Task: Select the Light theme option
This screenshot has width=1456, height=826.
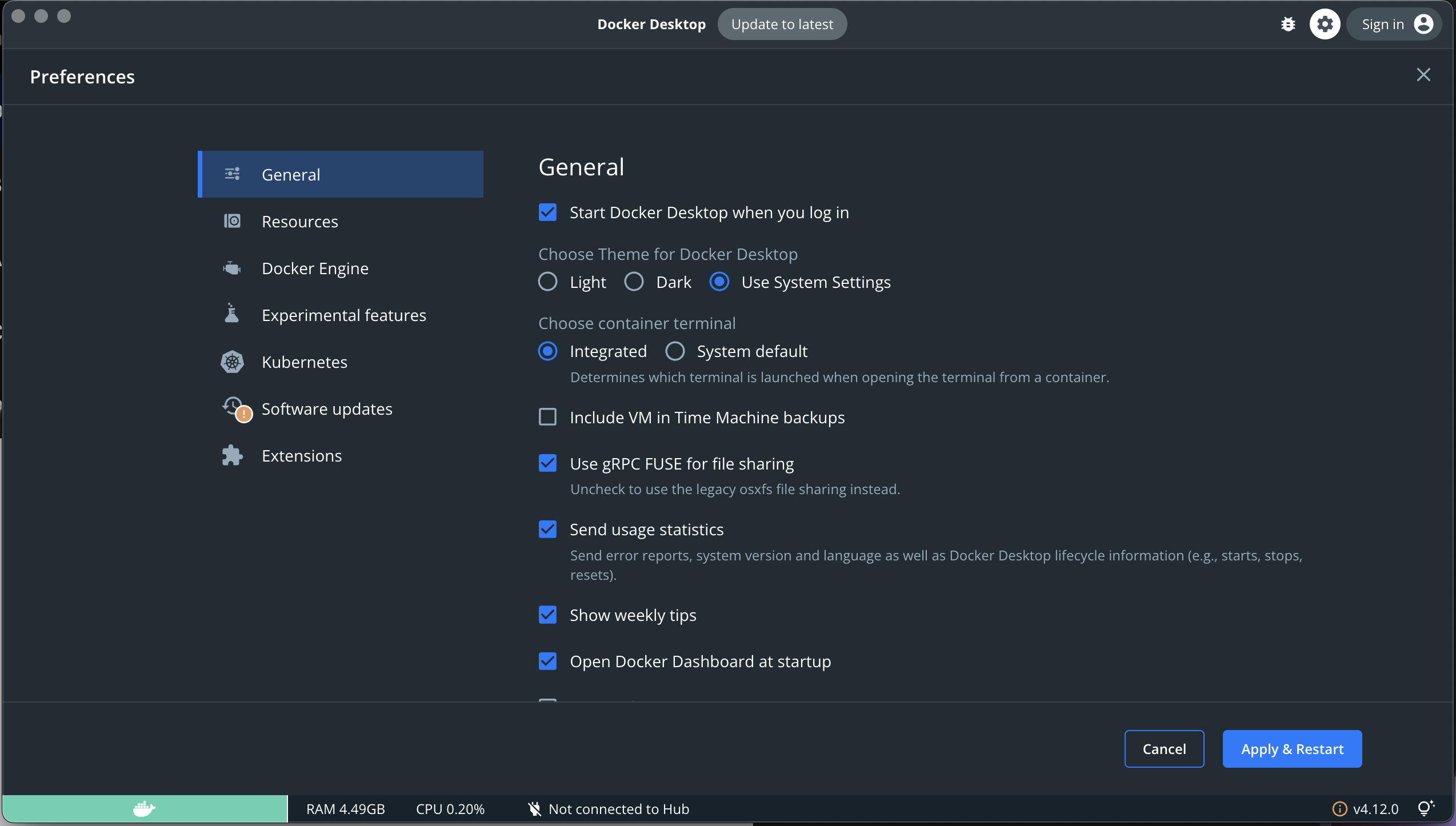Action: 547,282
